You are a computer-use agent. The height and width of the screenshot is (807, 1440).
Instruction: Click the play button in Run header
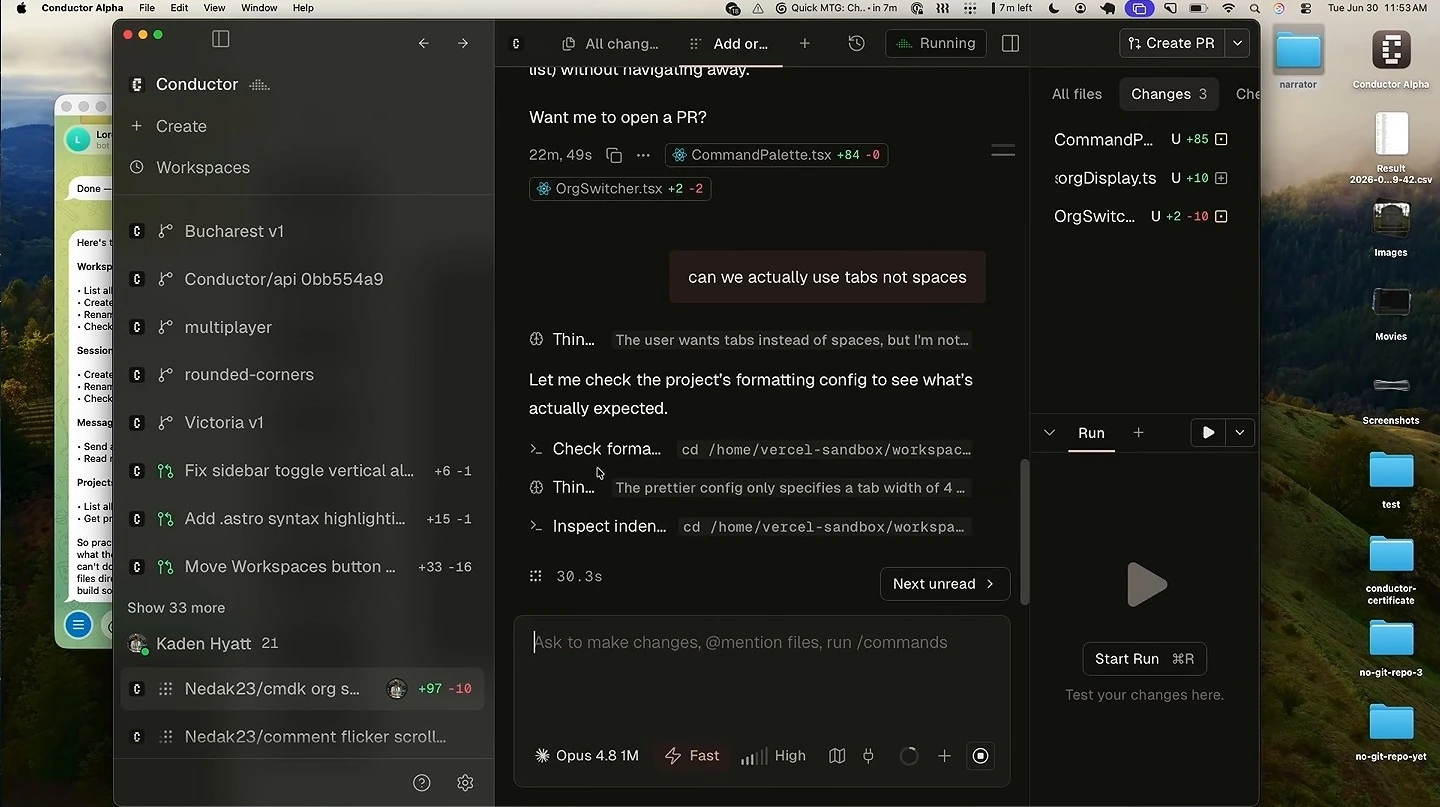[x=1209, y=432]
